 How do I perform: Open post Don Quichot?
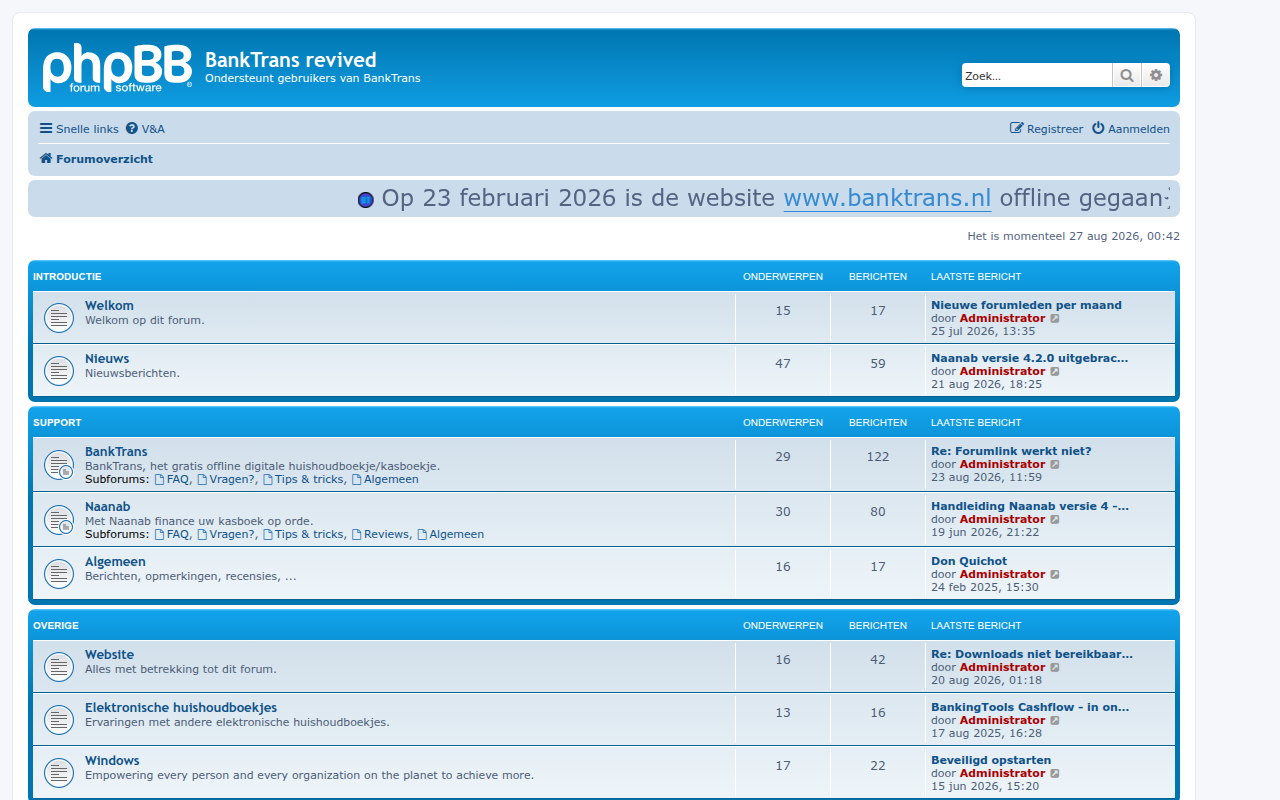click(969, 561)
